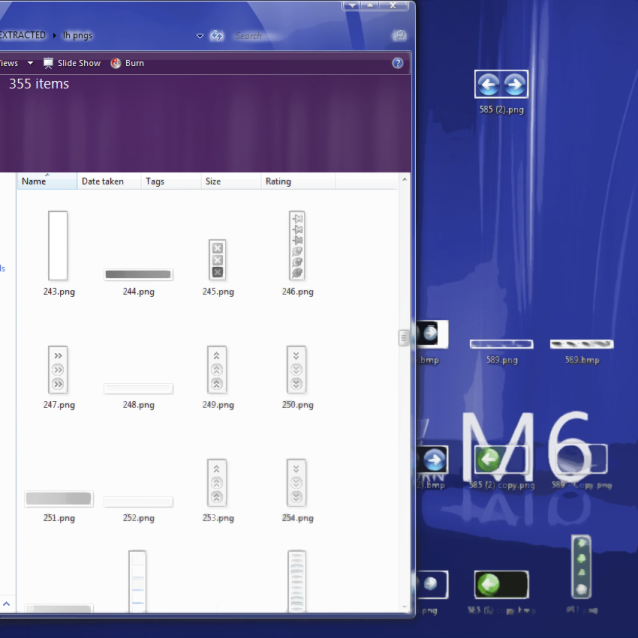Click the 243.png file name

click(x=59, y=292)
